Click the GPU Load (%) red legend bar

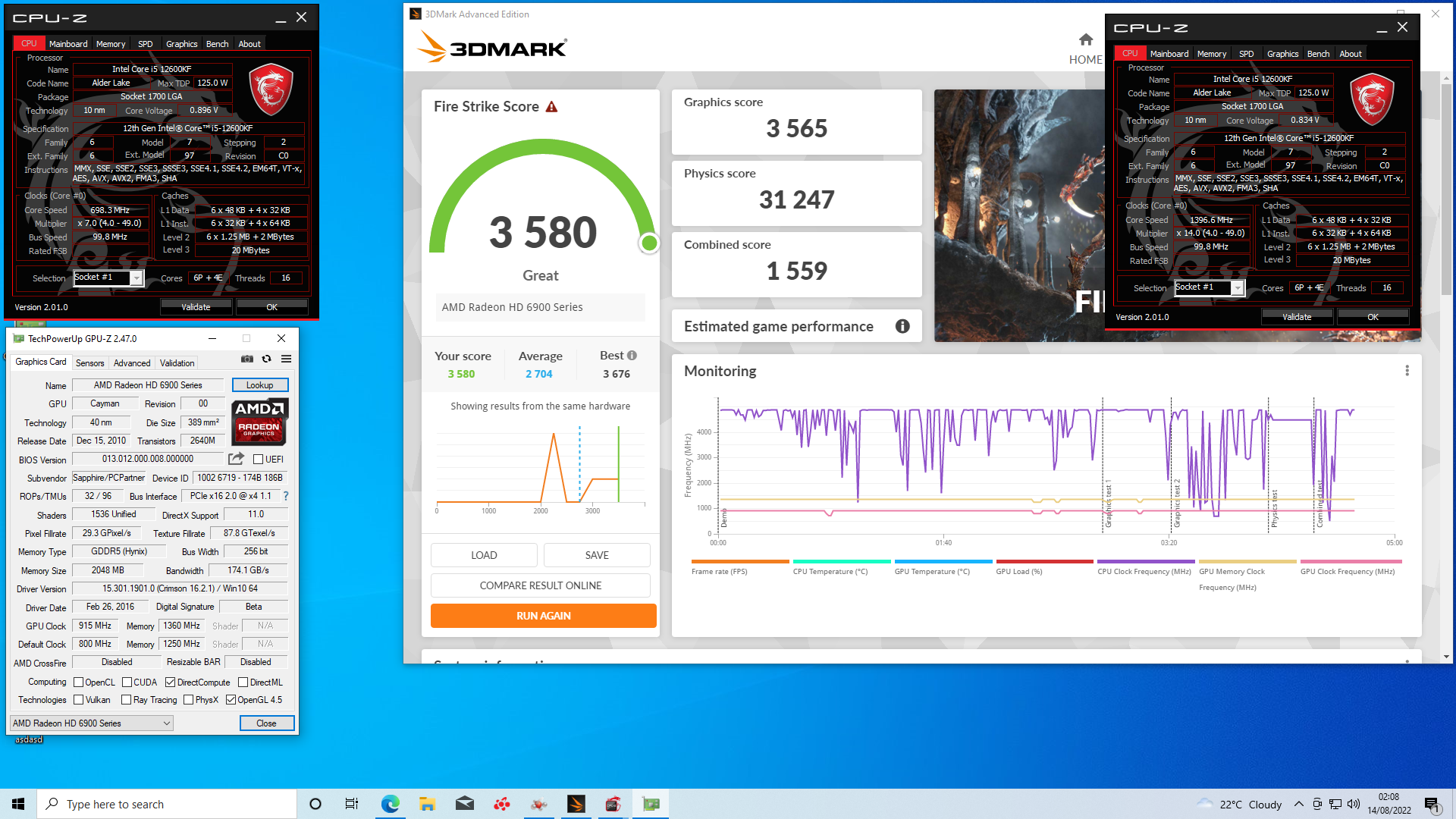(x=1044, y=562)
